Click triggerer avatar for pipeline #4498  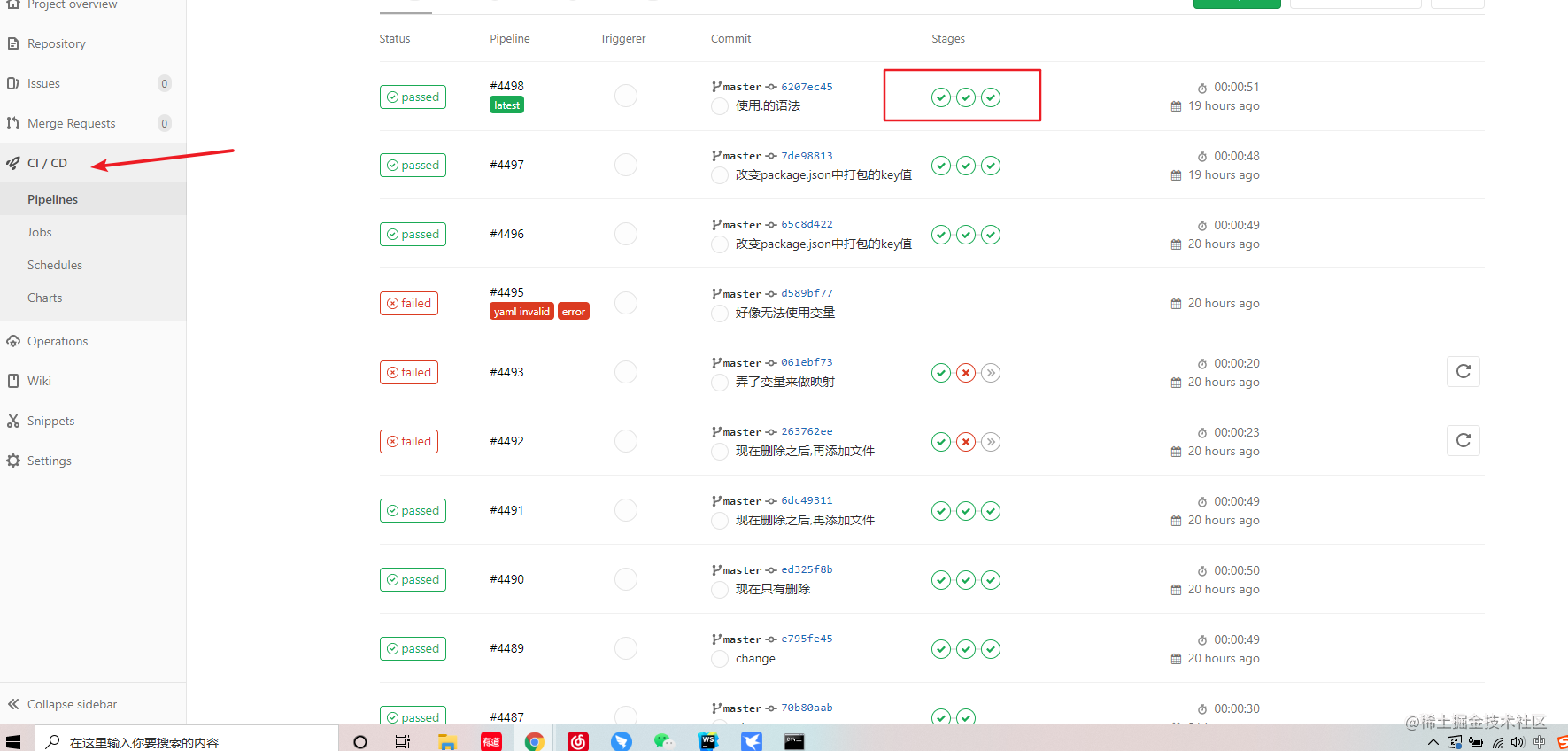(x=626, y=96)
